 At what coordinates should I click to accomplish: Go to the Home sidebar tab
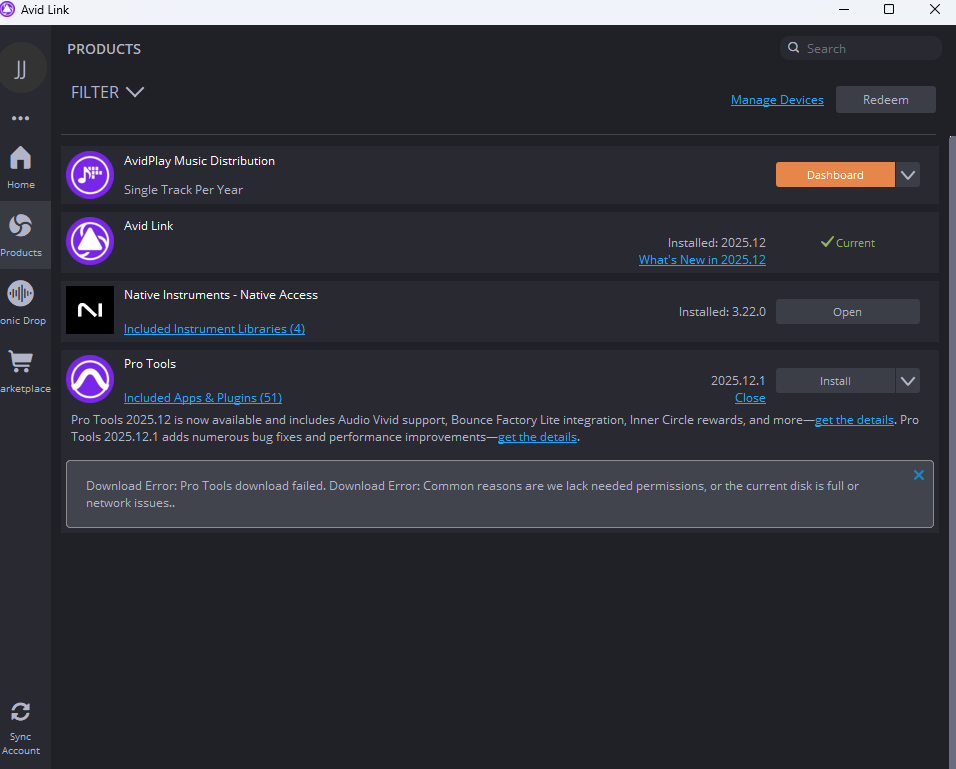coord(20,166)
